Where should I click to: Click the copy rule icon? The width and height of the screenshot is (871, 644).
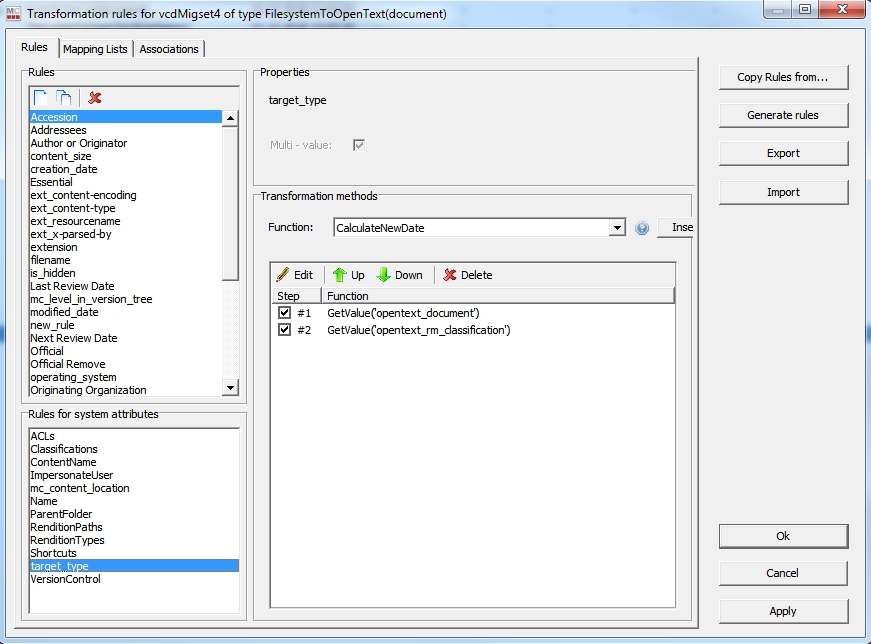click(64, 97)
